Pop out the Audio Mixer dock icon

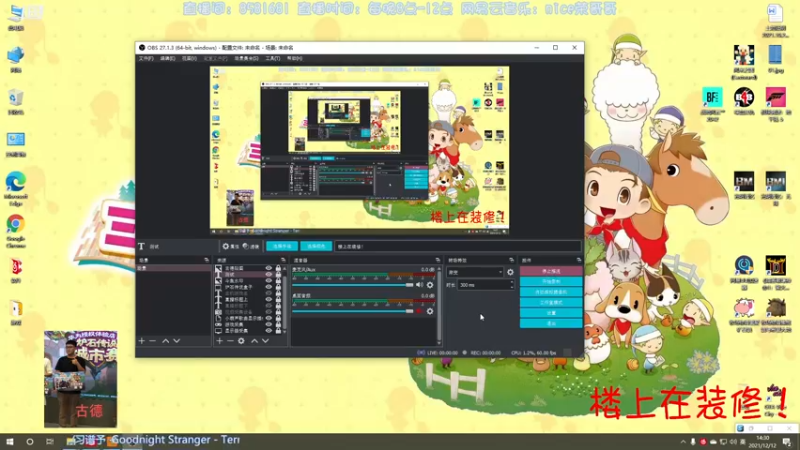click(438, 260)
